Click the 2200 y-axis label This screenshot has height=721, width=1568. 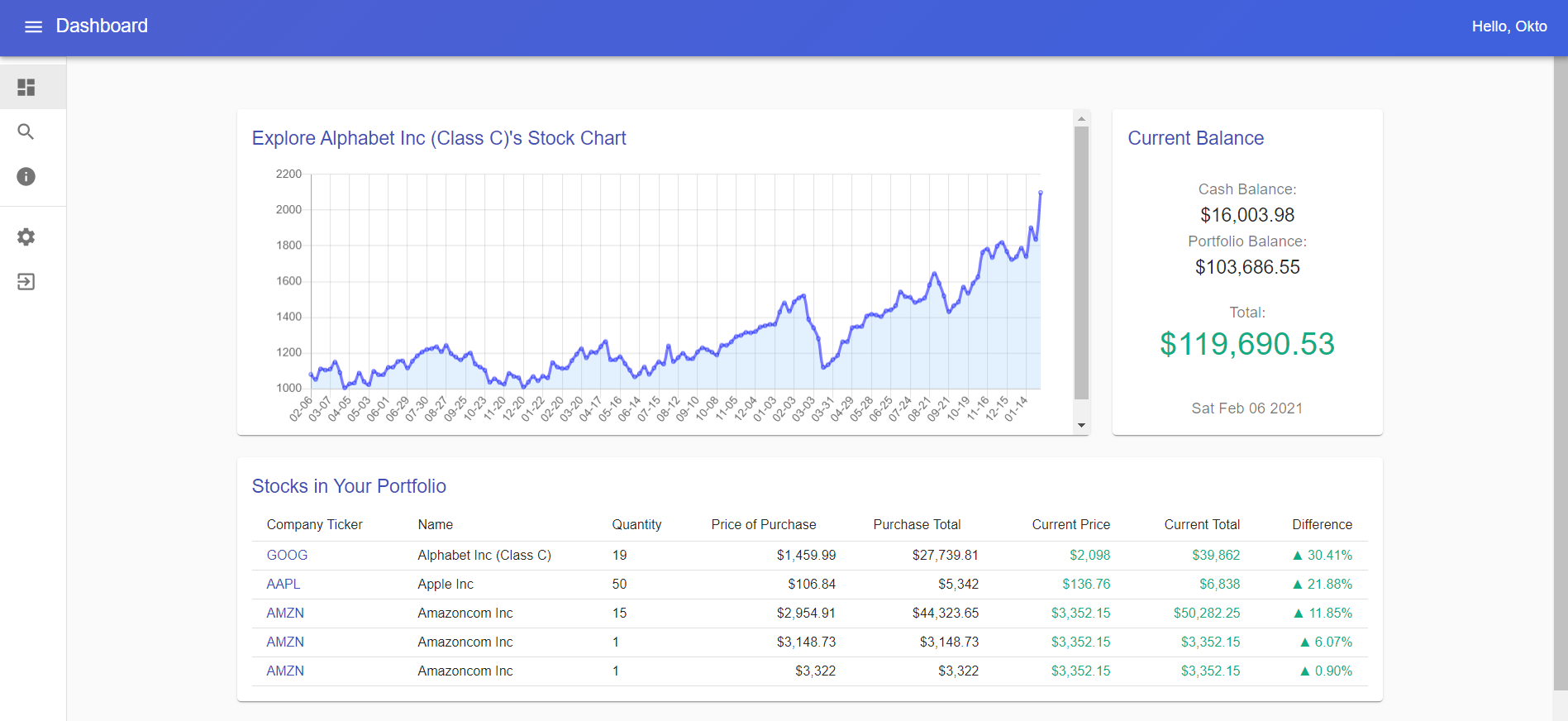click(288, 174)
